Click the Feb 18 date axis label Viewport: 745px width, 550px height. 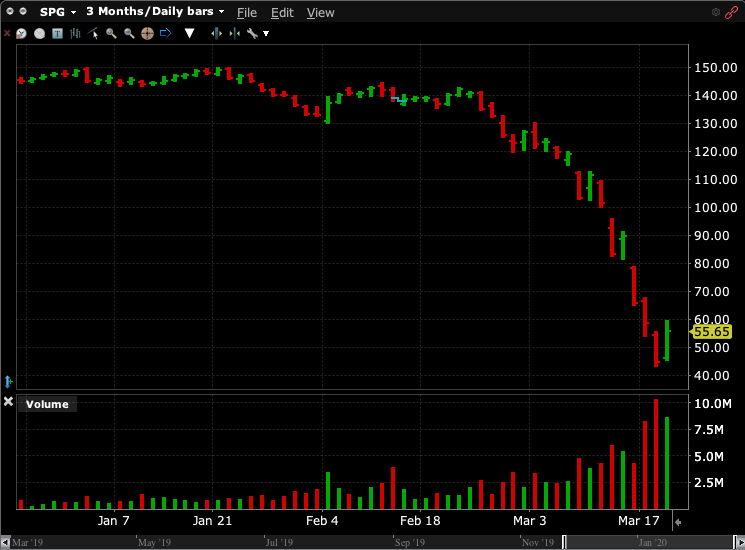point(420,521)
